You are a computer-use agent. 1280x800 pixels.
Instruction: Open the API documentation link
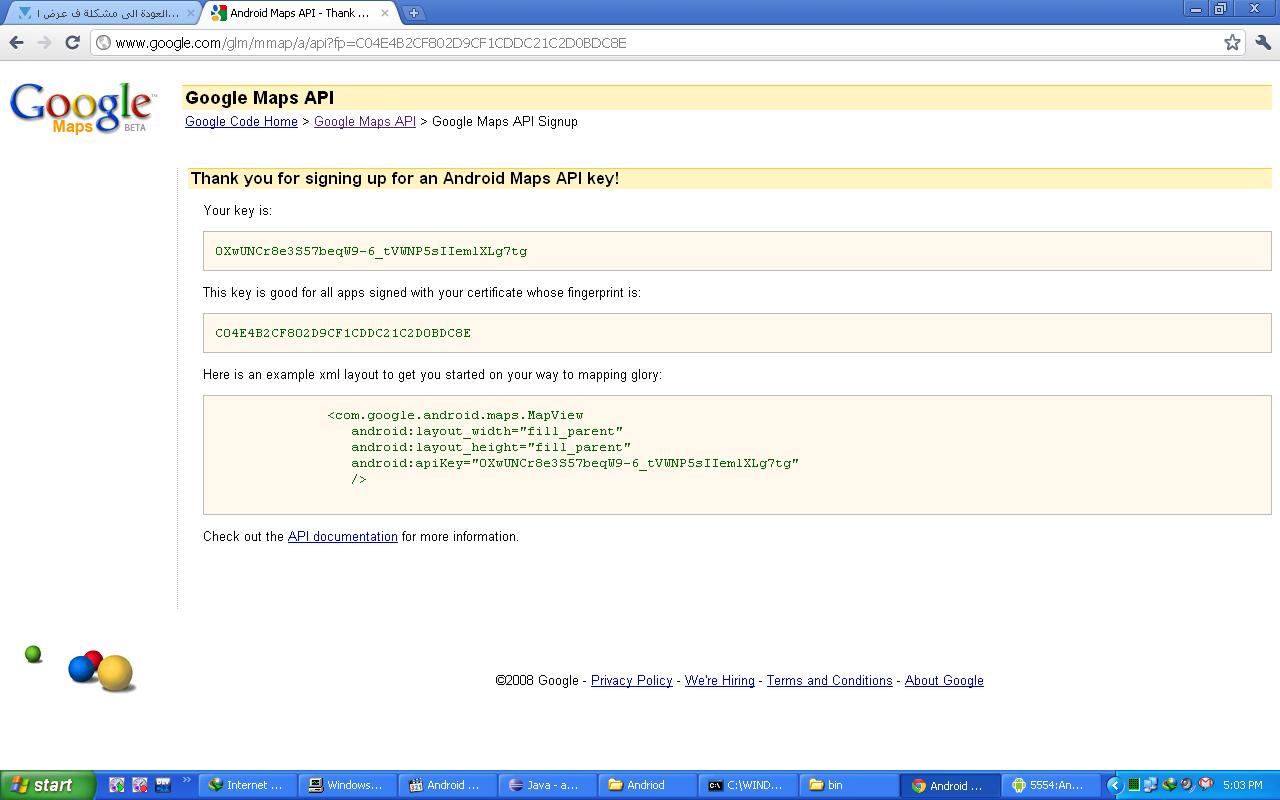pyautogui.click(x=342, y=536)
